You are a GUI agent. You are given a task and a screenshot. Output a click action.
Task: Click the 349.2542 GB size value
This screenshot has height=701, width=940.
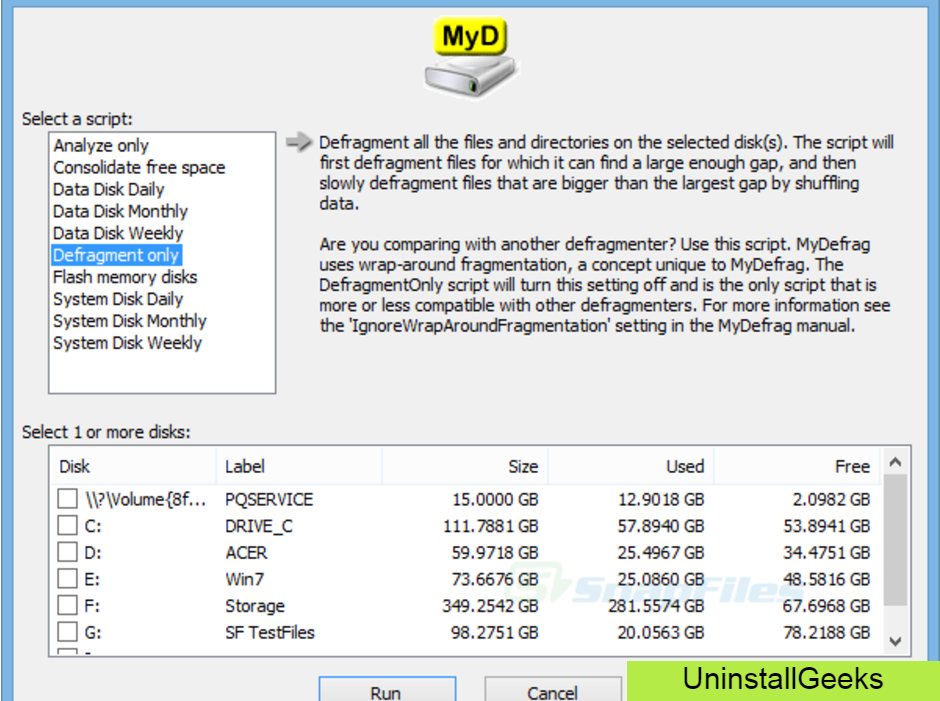pyautogui.click(x=491, y=606)
